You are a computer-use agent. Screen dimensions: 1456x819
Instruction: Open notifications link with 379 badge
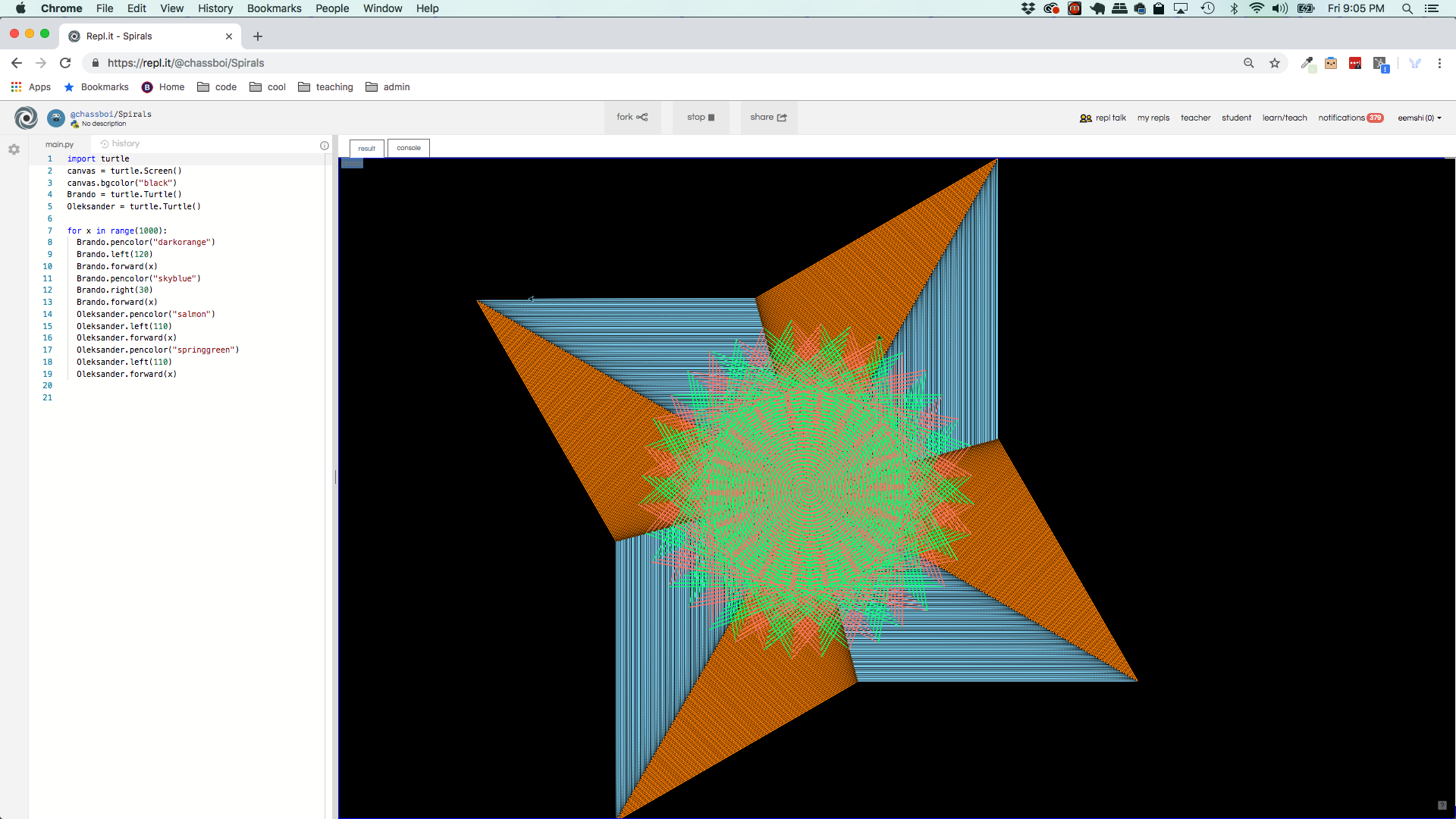click(x=1350, y=118)
